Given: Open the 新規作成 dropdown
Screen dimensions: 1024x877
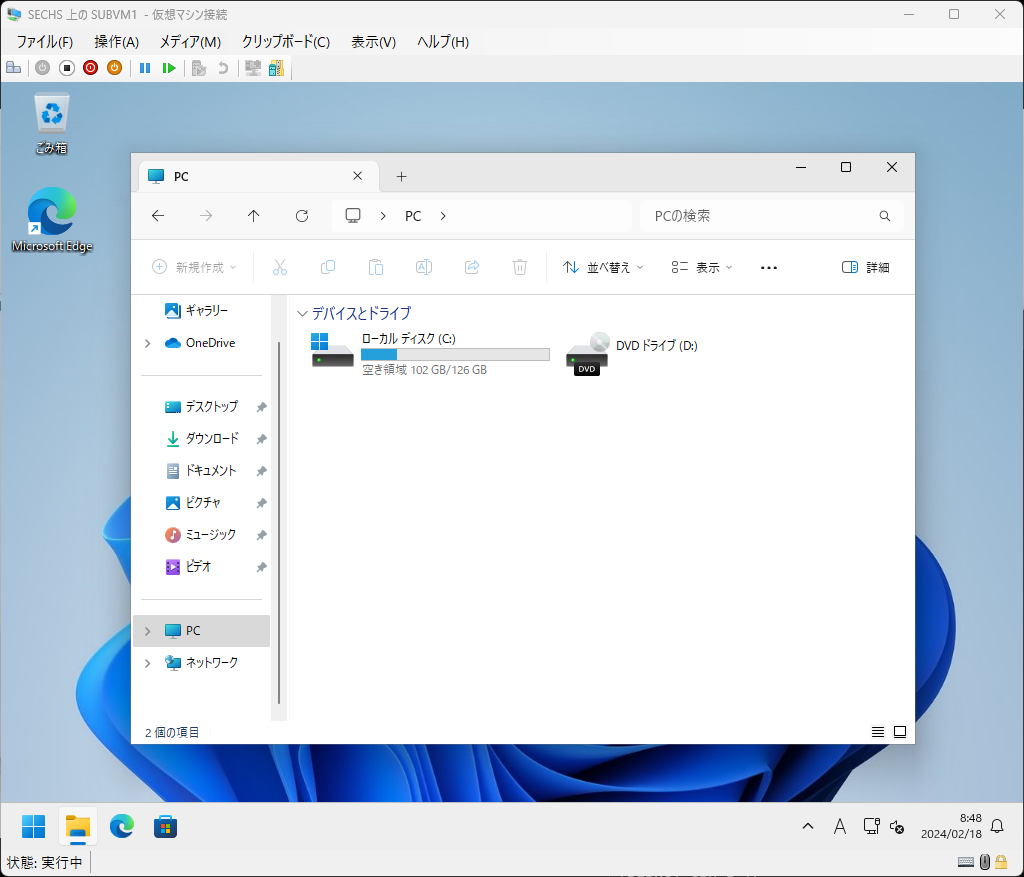Looking at the screenshot, I should [x=194, y=267].
